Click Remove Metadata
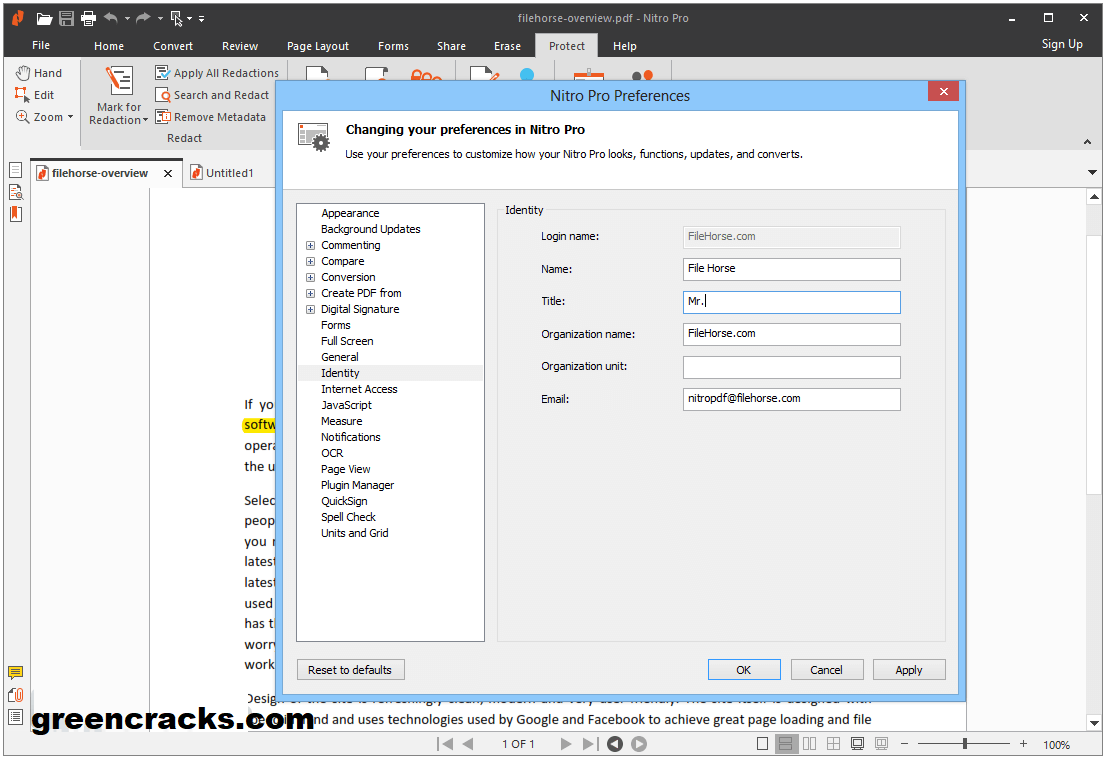 [x=211, y=117]
